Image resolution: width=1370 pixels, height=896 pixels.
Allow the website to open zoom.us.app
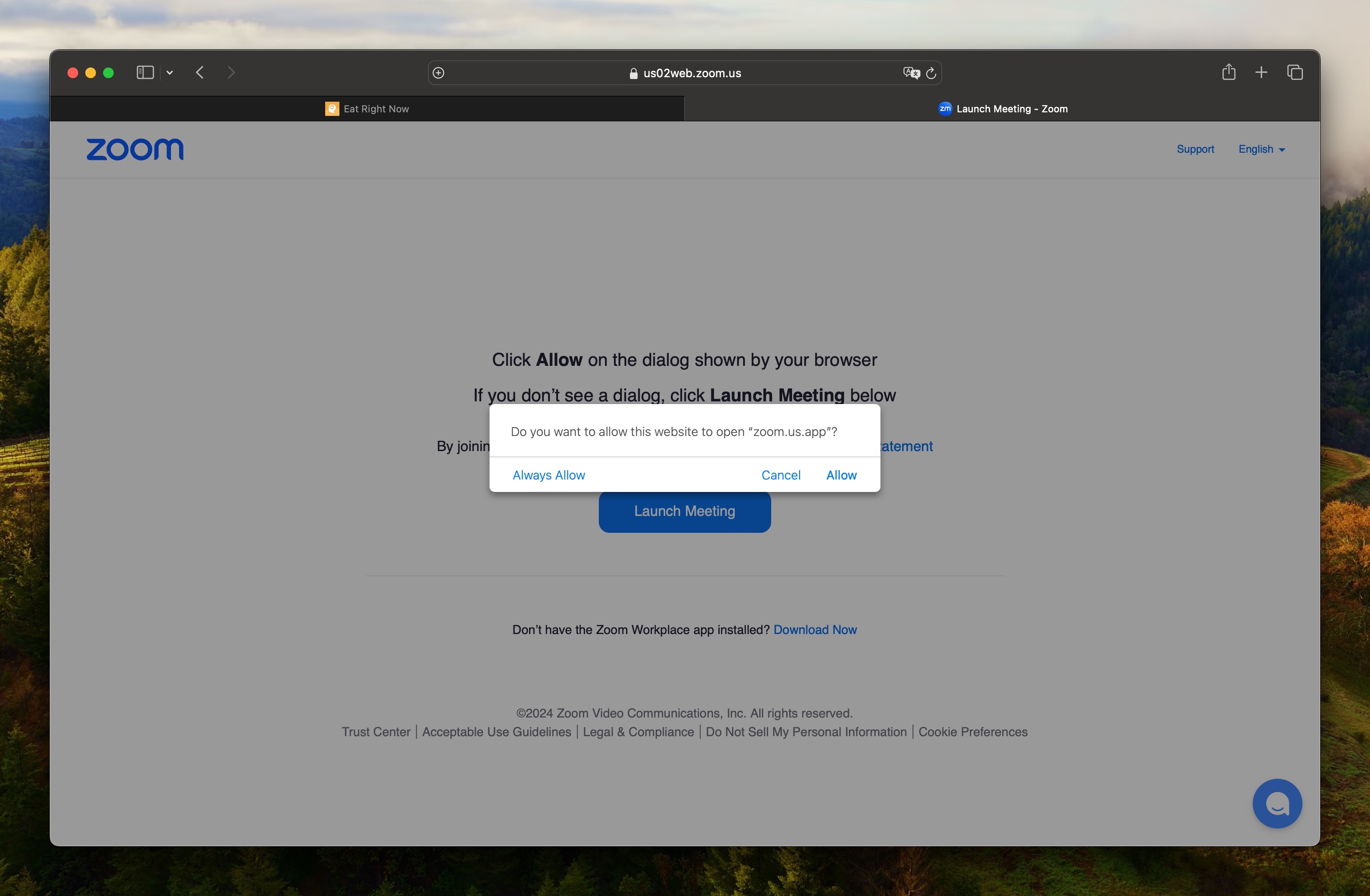pos(841,475)
